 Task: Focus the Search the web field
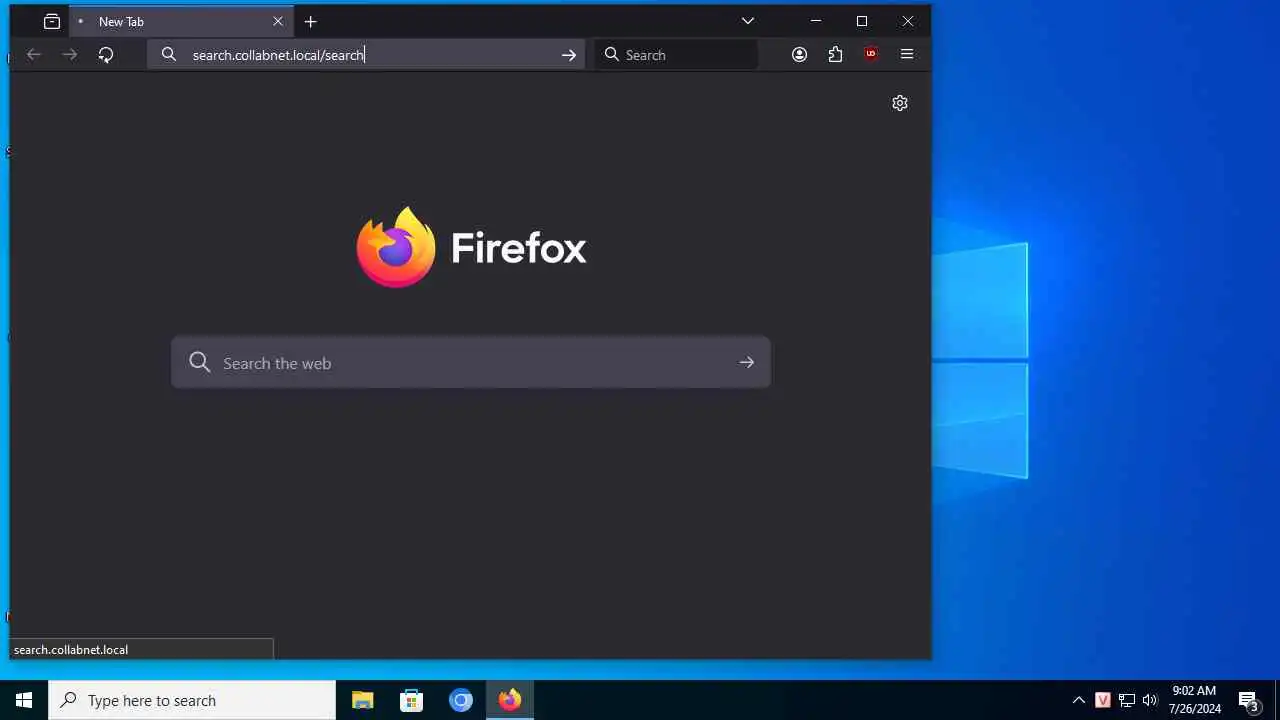(471, 363)
